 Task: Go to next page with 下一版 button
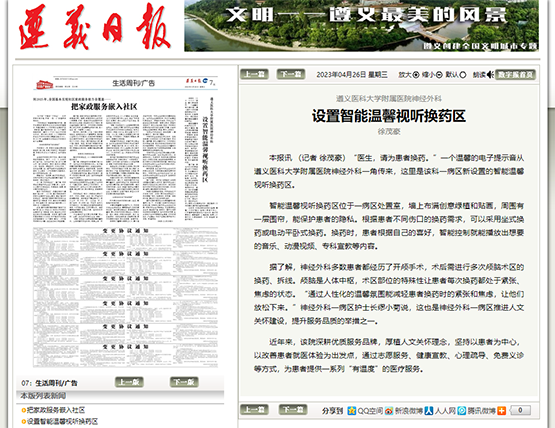point(184,382)
